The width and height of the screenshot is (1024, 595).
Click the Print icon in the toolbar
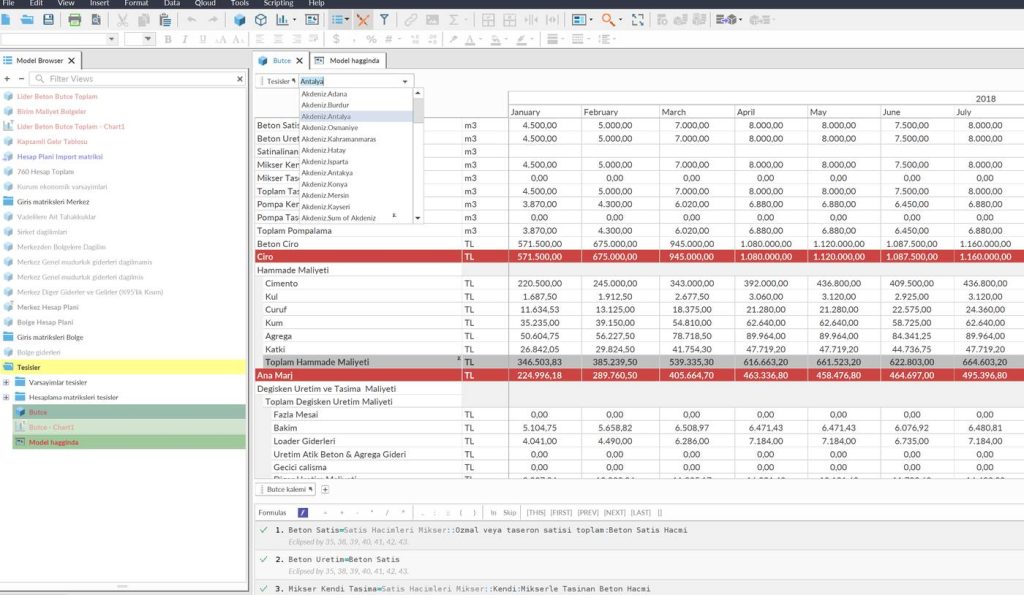[74, 20]
